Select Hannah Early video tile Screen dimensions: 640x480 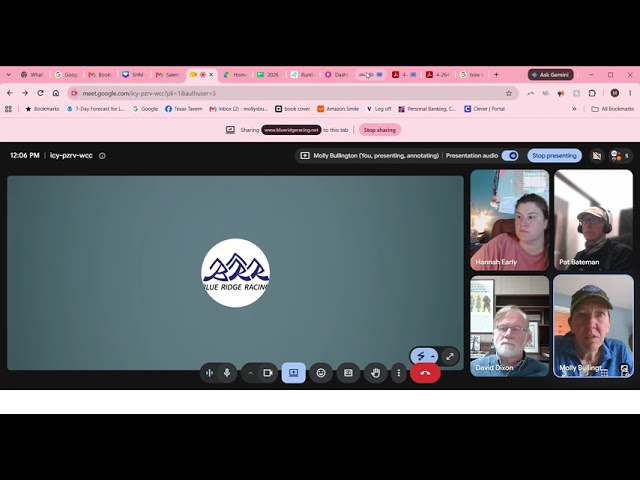pyautogui.click(x=509, y=220)
